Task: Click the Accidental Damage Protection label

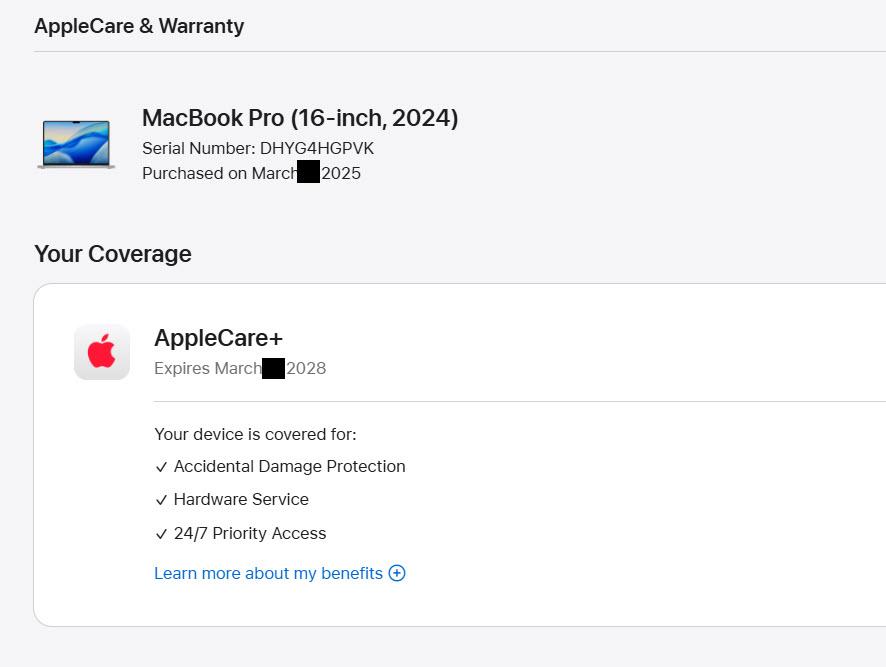Action: (289, 466)
